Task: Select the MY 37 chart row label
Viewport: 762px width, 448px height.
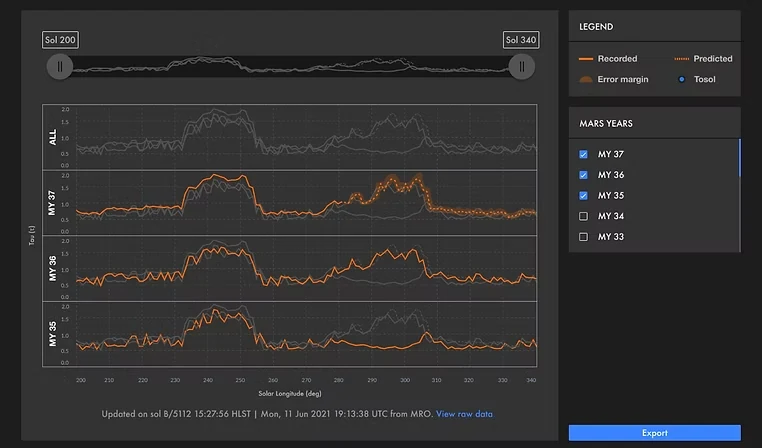Action: pyautogui.click(x=52, y=203)
